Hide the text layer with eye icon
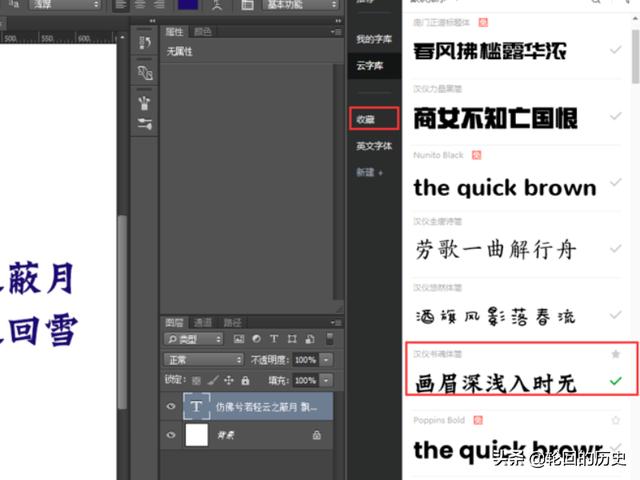Image resolution: width=640 pixels, height=480 pixels. click(171, 407)
